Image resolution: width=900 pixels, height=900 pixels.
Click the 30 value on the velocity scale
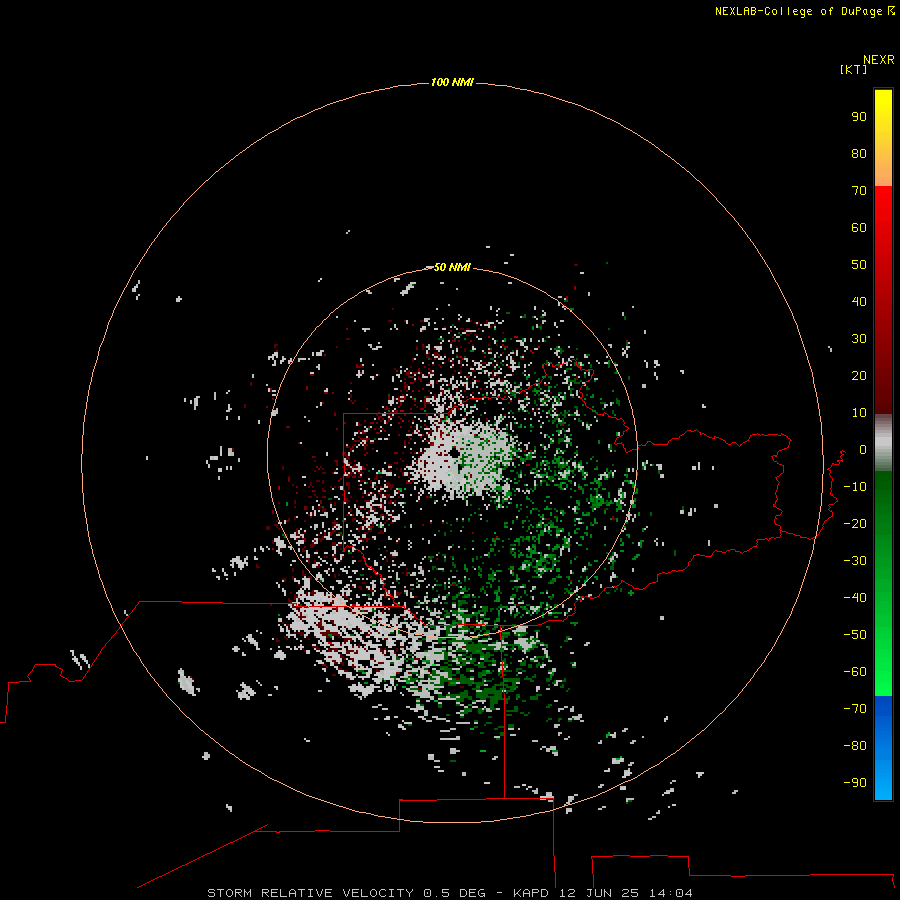point(859,339)
